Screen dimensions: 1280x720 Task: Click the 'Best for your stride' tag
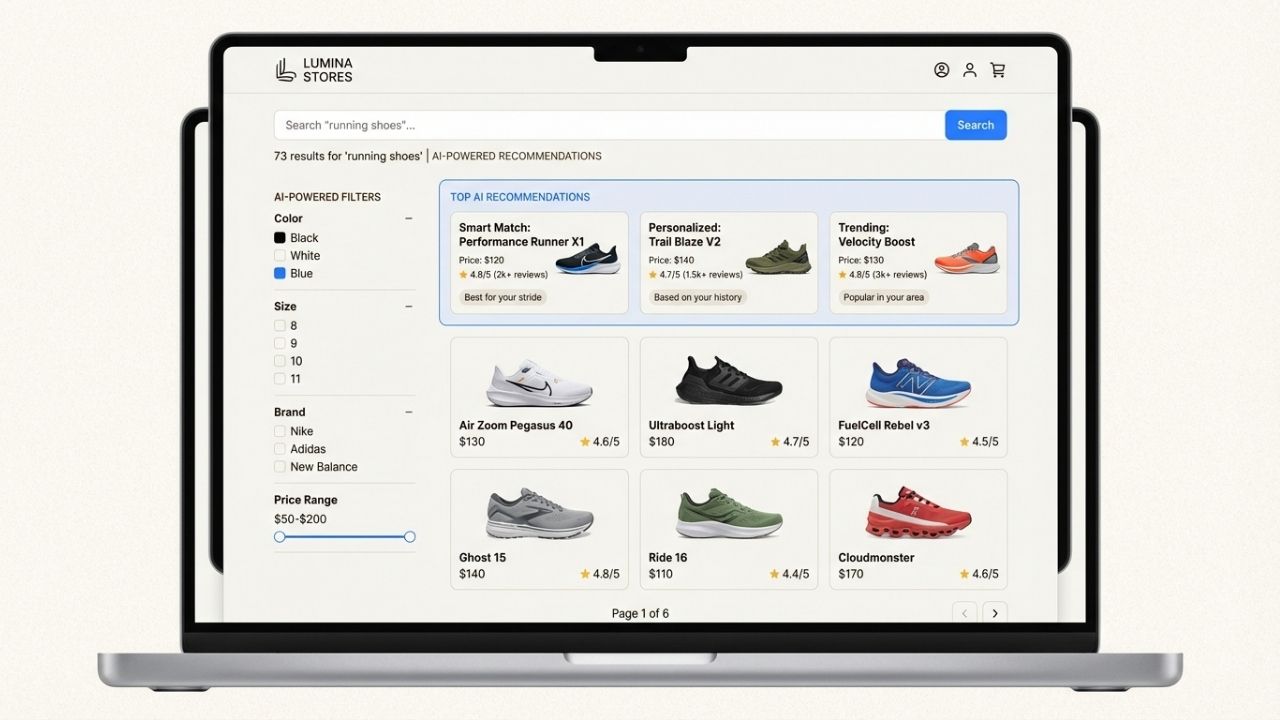(x=503, y=297)
